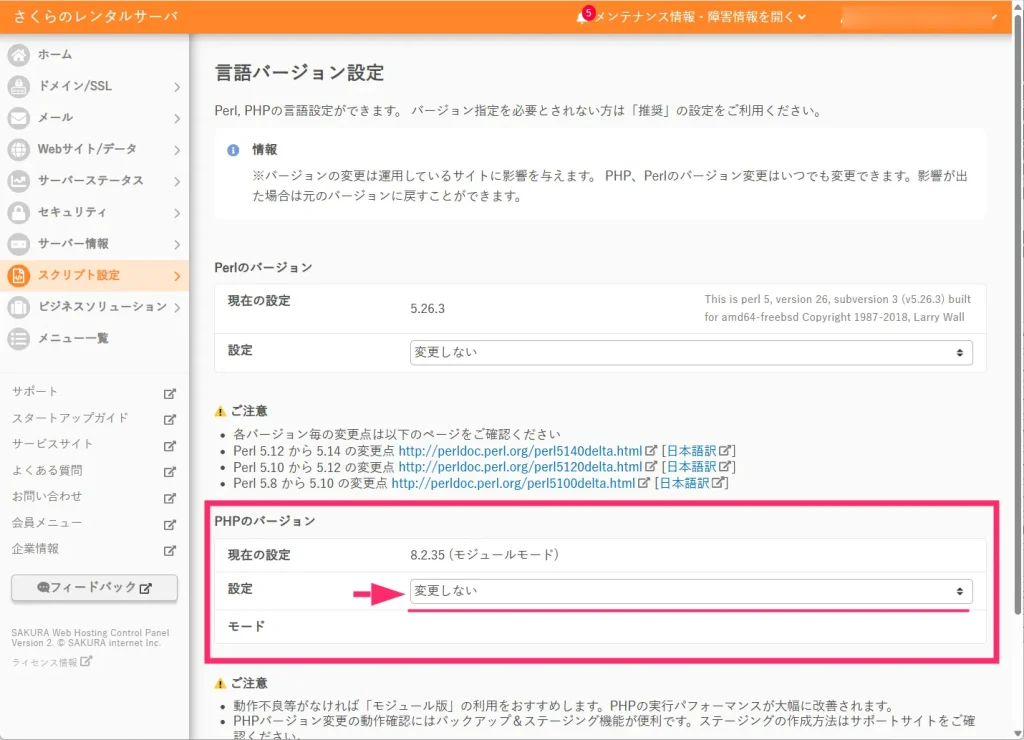Click external icon beside ライセンス情報
This screenshot has width=1024, height=740.
click(x=86, y=661)
